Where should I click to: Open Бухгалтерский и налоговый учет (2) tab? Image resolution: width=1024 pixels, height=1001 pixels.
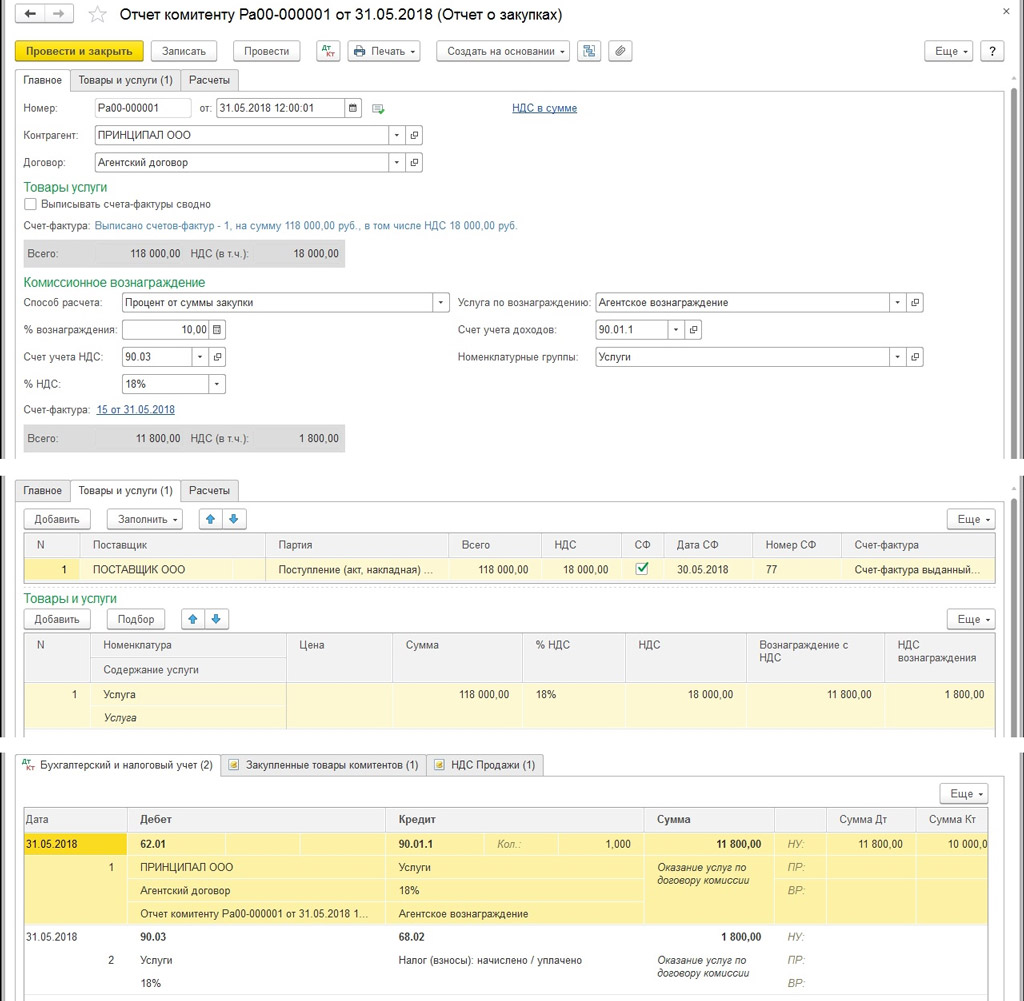[x=118, y=765]
